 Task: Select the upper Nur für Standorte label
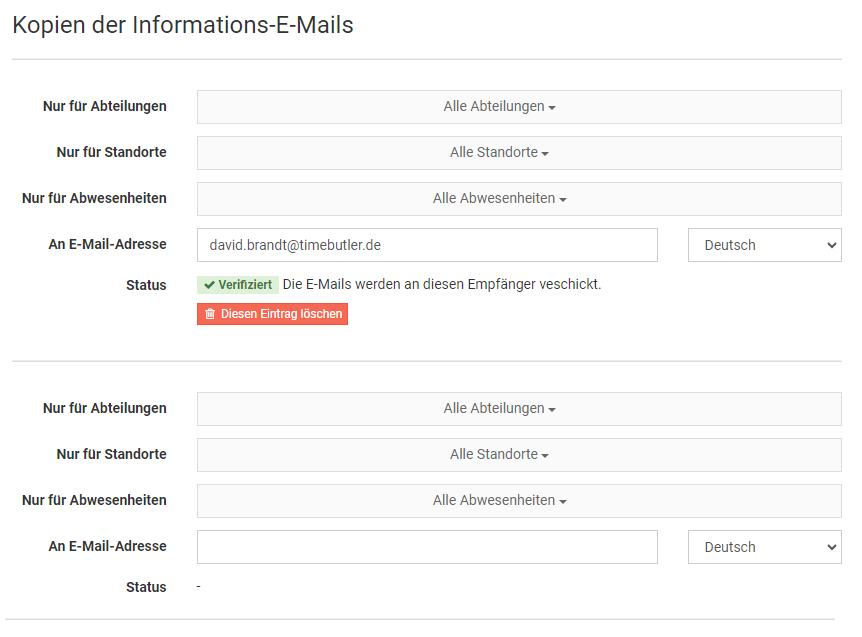point(111,152)
